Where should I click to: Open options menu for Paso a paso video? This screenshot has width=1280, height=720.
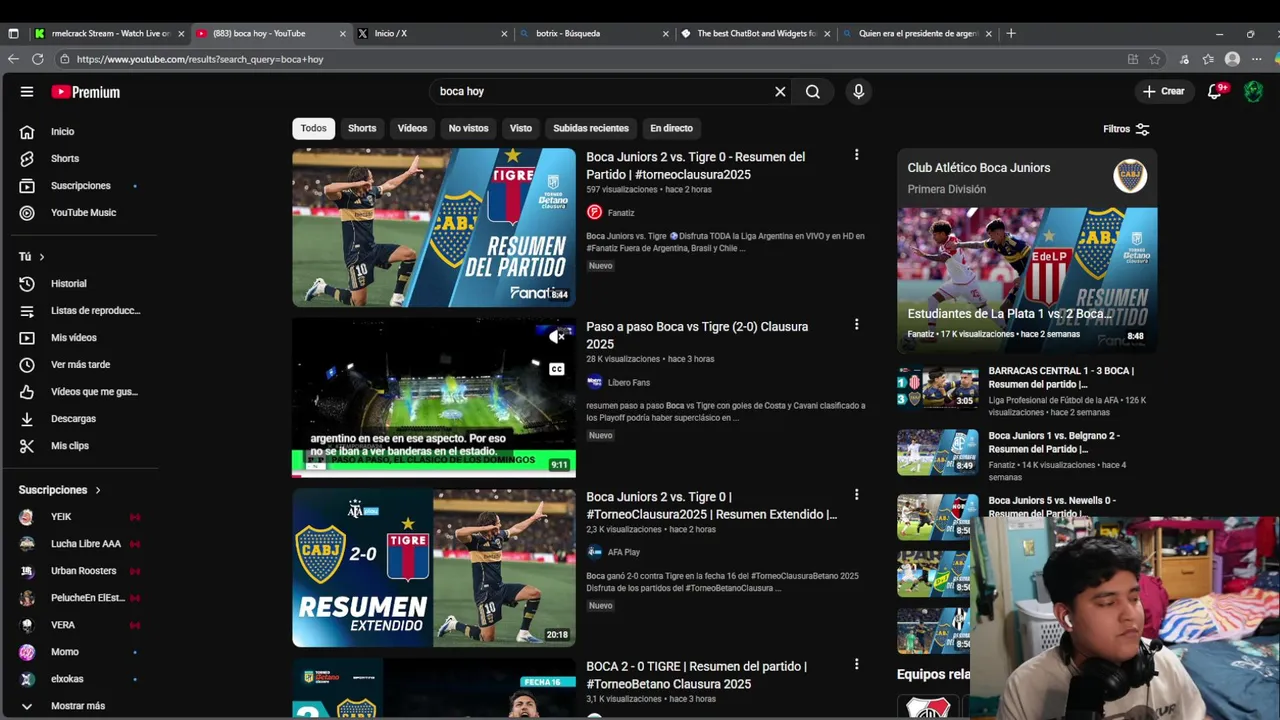pos(856,325)
